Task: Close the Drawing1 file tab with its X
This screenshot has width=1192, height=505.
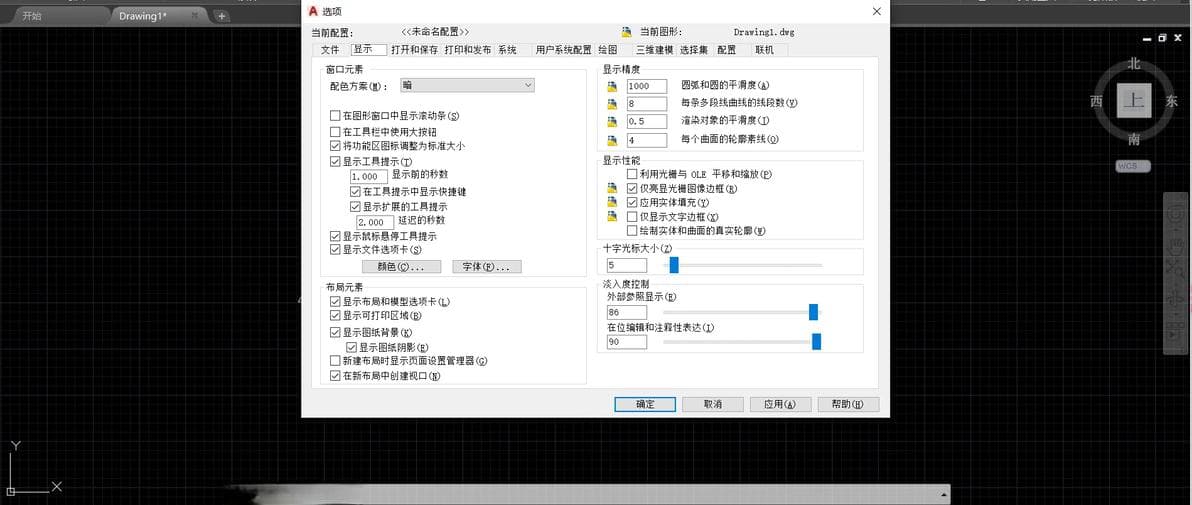Action: coord(195,15)
